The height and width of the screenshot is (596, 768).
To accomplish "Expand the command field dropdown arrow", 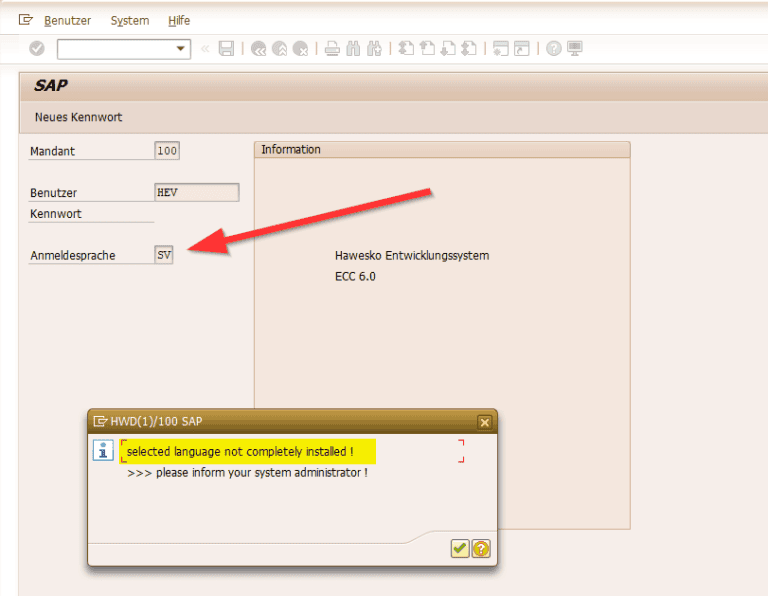I will [181, 48].
